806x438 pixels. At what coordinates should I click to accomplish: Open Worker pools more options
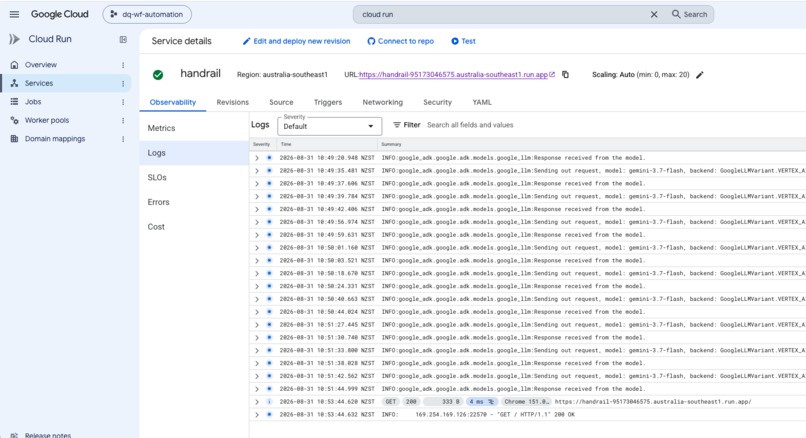[x=123, y=120]
